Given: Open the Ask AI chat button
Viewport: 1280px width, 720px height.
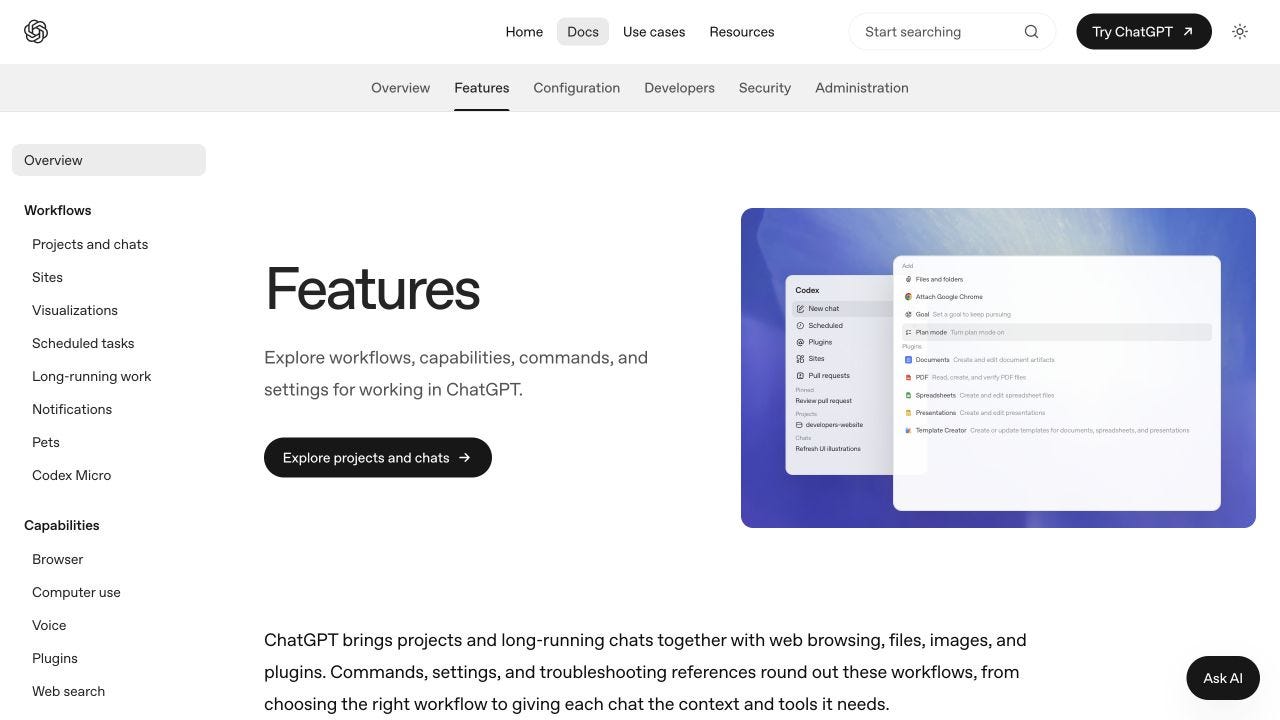Looking at the screenshot, I should [x=1223, y=678].
